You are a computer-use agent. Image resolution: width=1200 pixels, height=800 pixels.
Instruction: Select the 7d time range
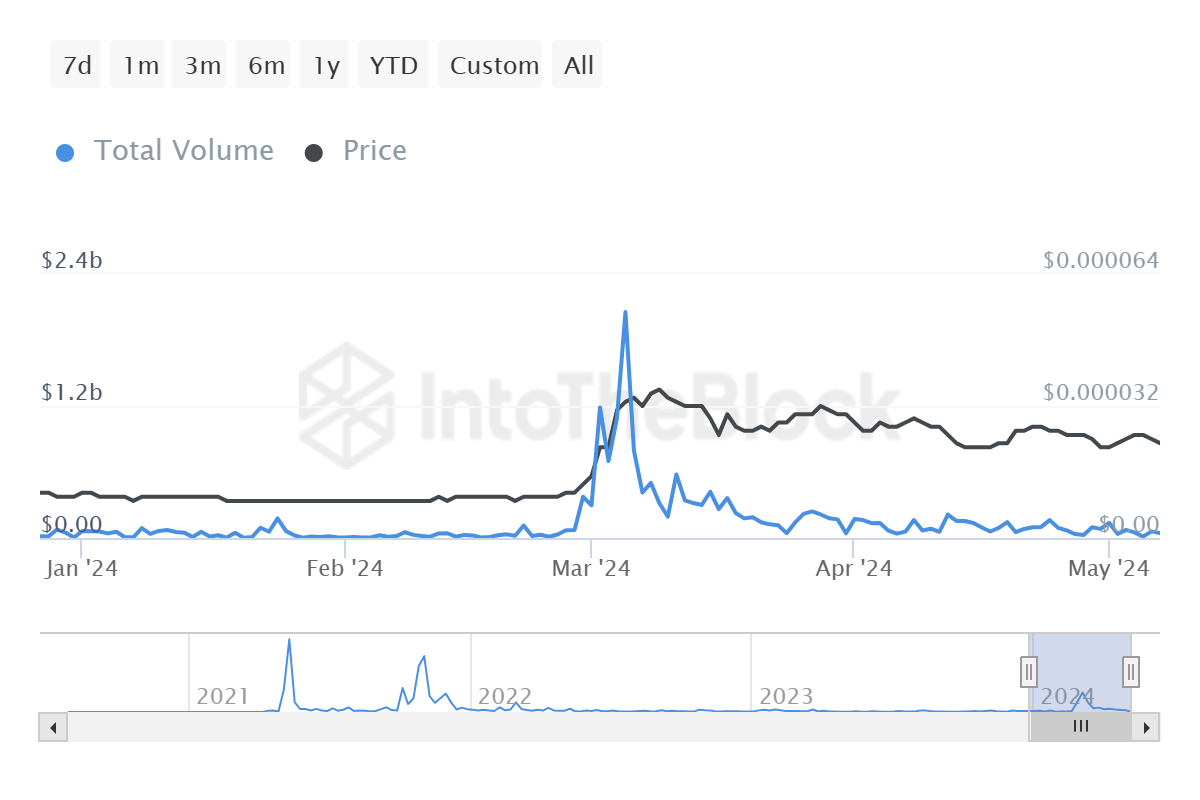point(76,66)
